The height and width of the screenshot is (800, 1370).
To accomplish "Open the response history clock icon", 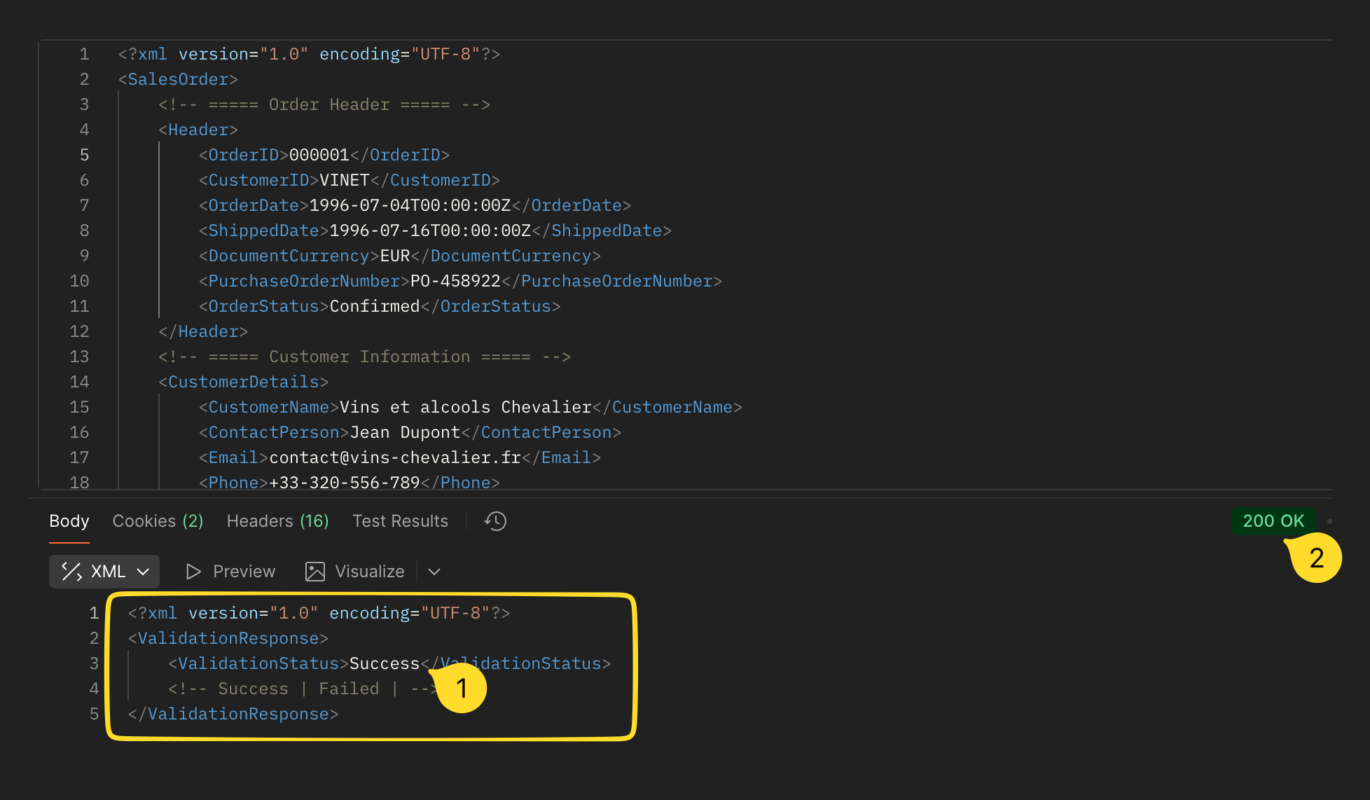I will tap(495, 521).
